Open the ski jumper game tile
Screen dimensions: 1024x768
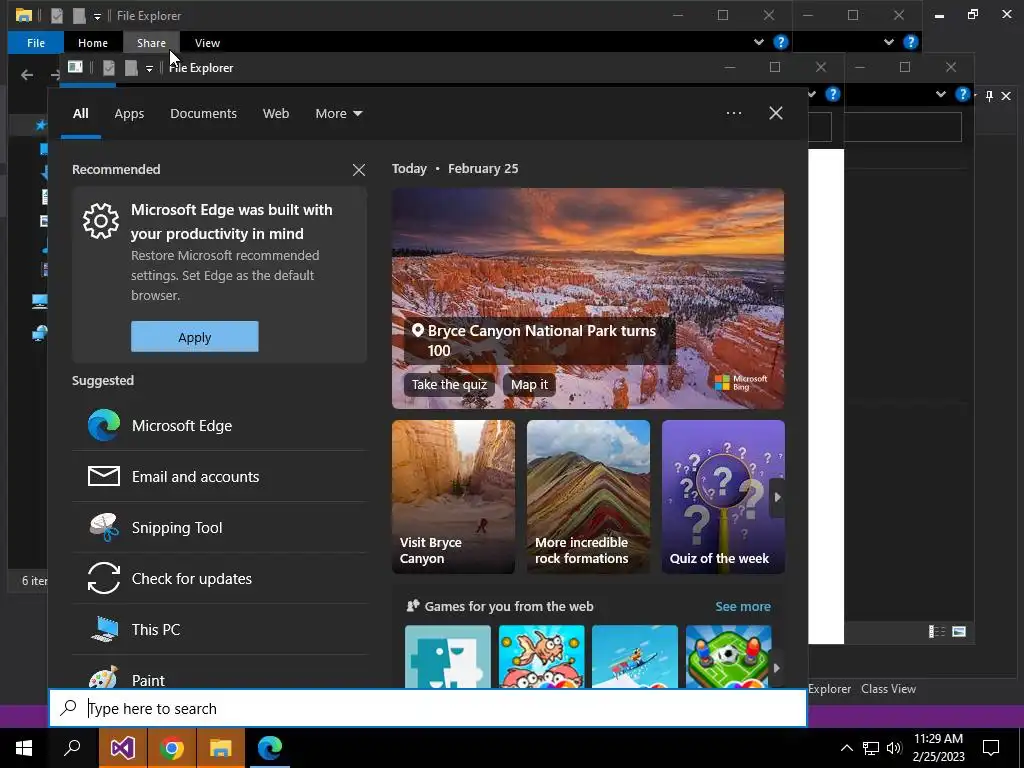635,656
